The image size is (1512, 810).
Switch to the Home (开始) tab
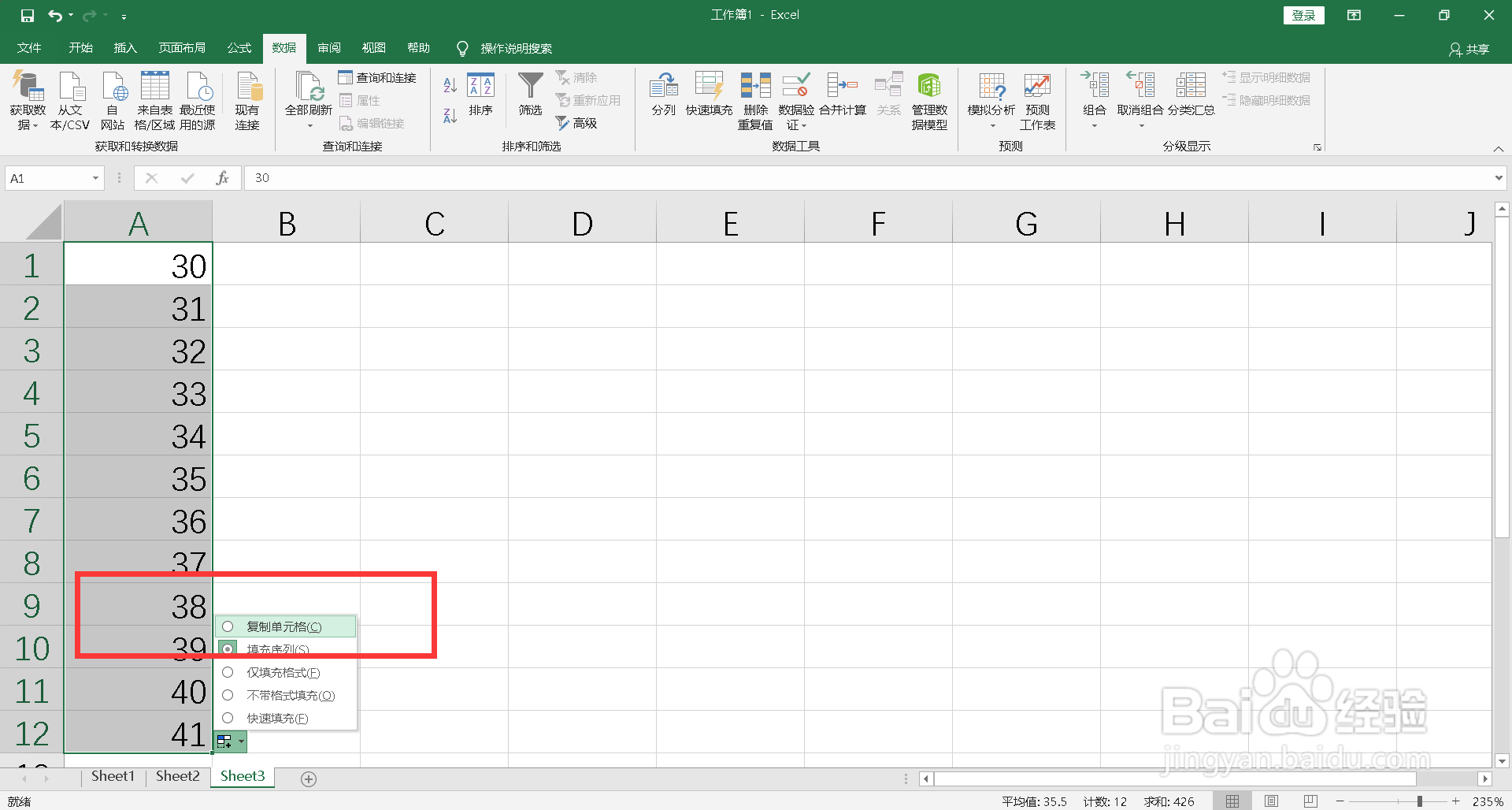pos(80,48)
